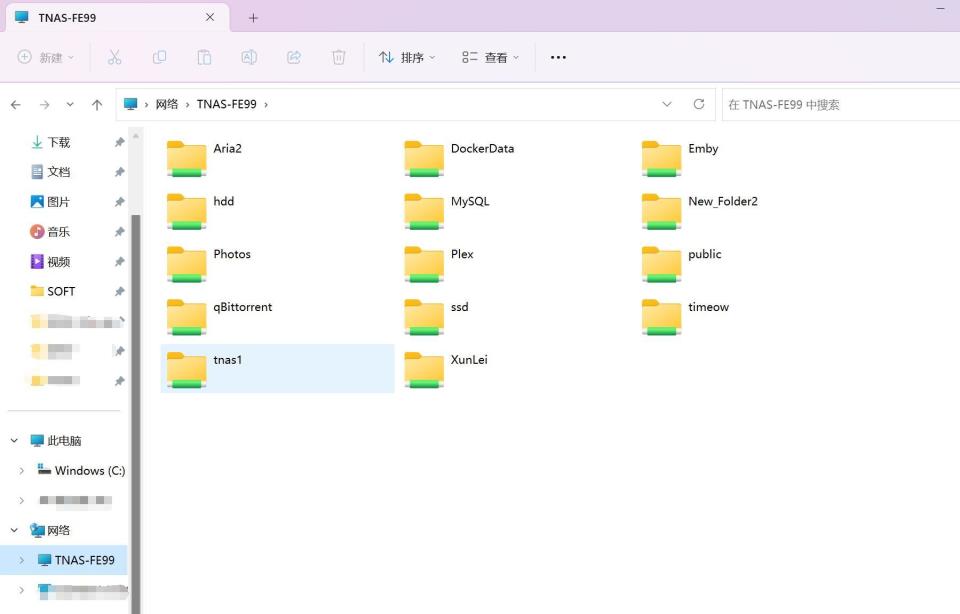Click the TNAS-FE99 window tab

[x=116, y=18]
